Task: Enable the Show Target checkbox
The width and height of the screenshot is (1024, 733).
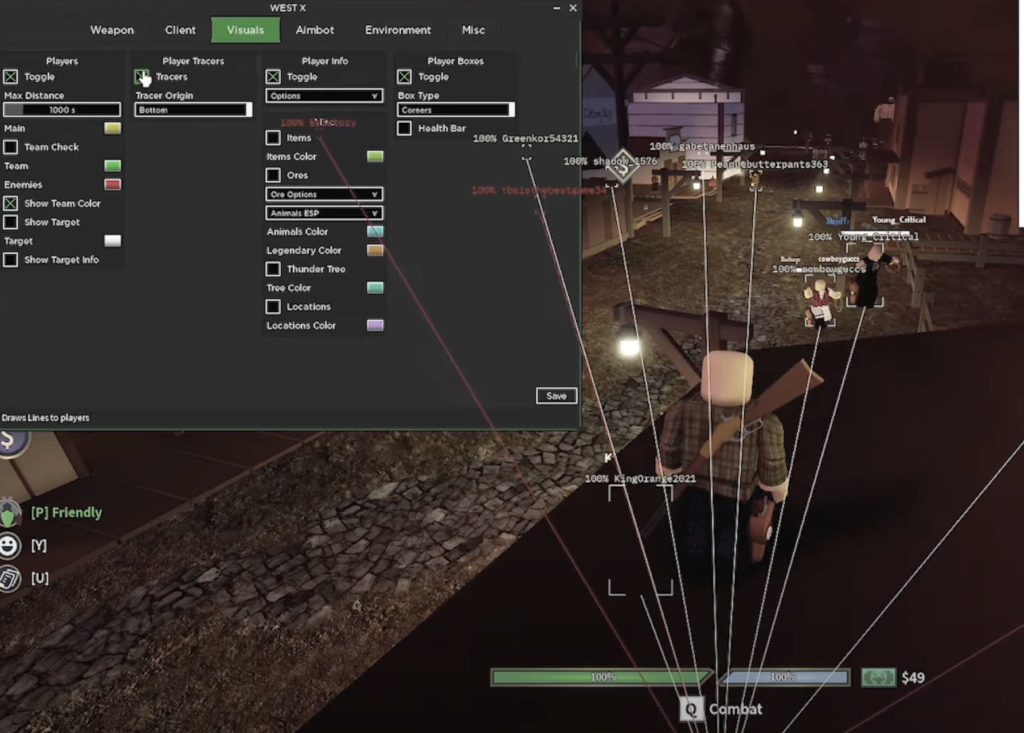Action: tap(10, 222)
